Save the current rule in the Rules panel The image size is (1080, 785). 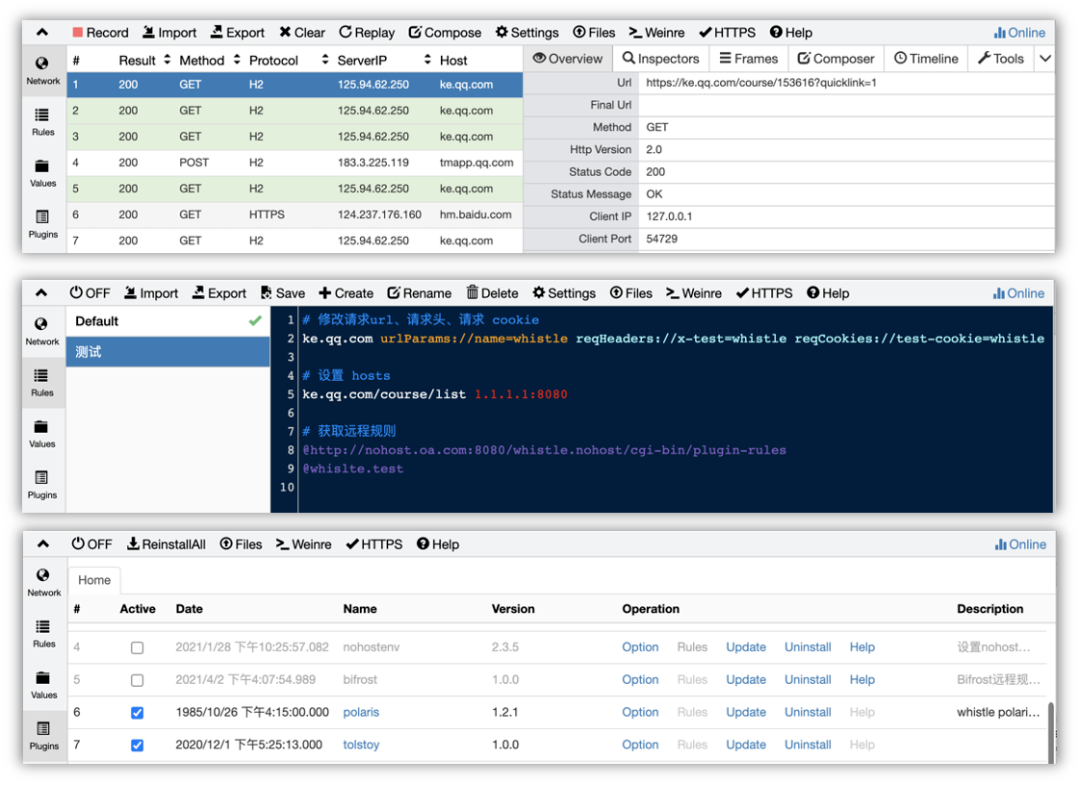coord(282,293)
